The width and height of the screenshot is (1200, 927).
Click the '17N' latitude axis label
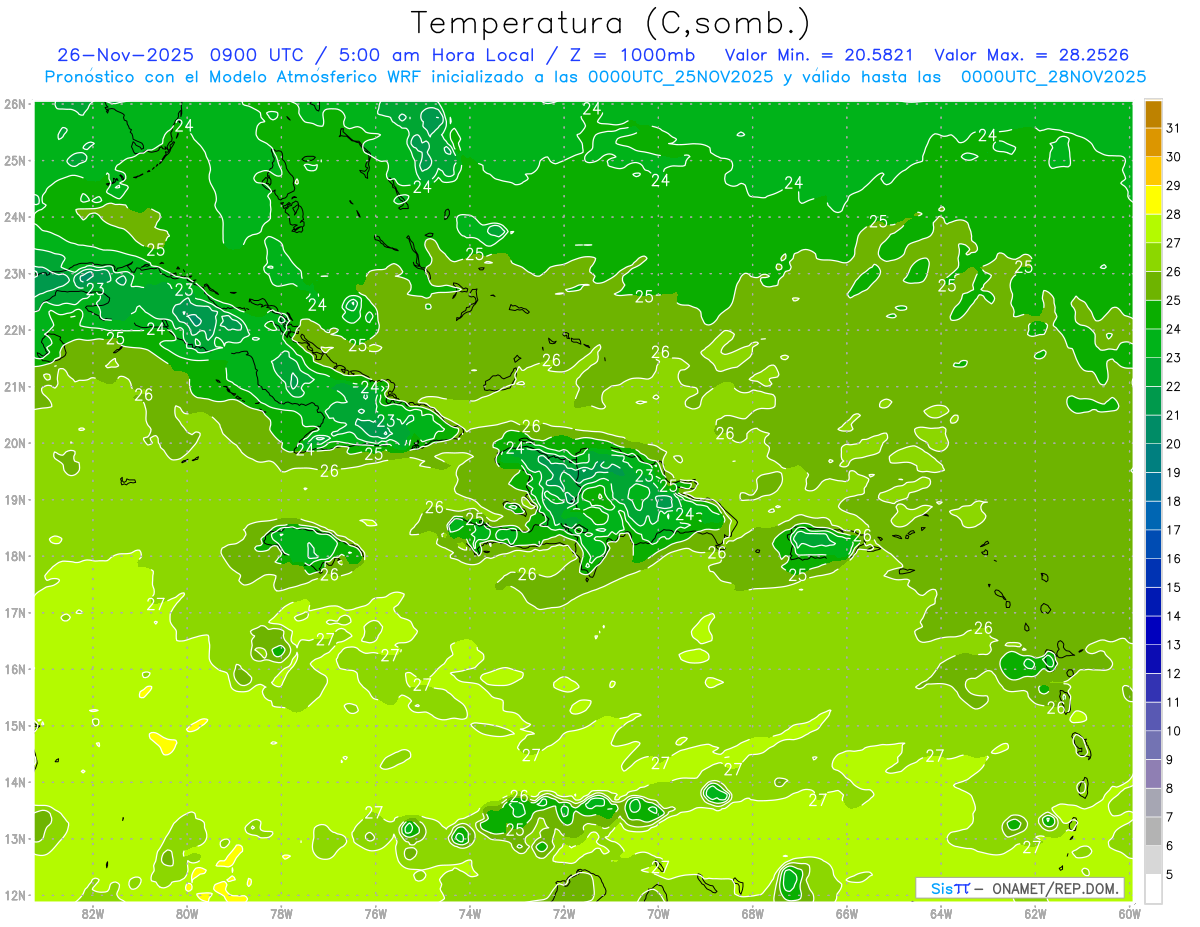(14, 612)
